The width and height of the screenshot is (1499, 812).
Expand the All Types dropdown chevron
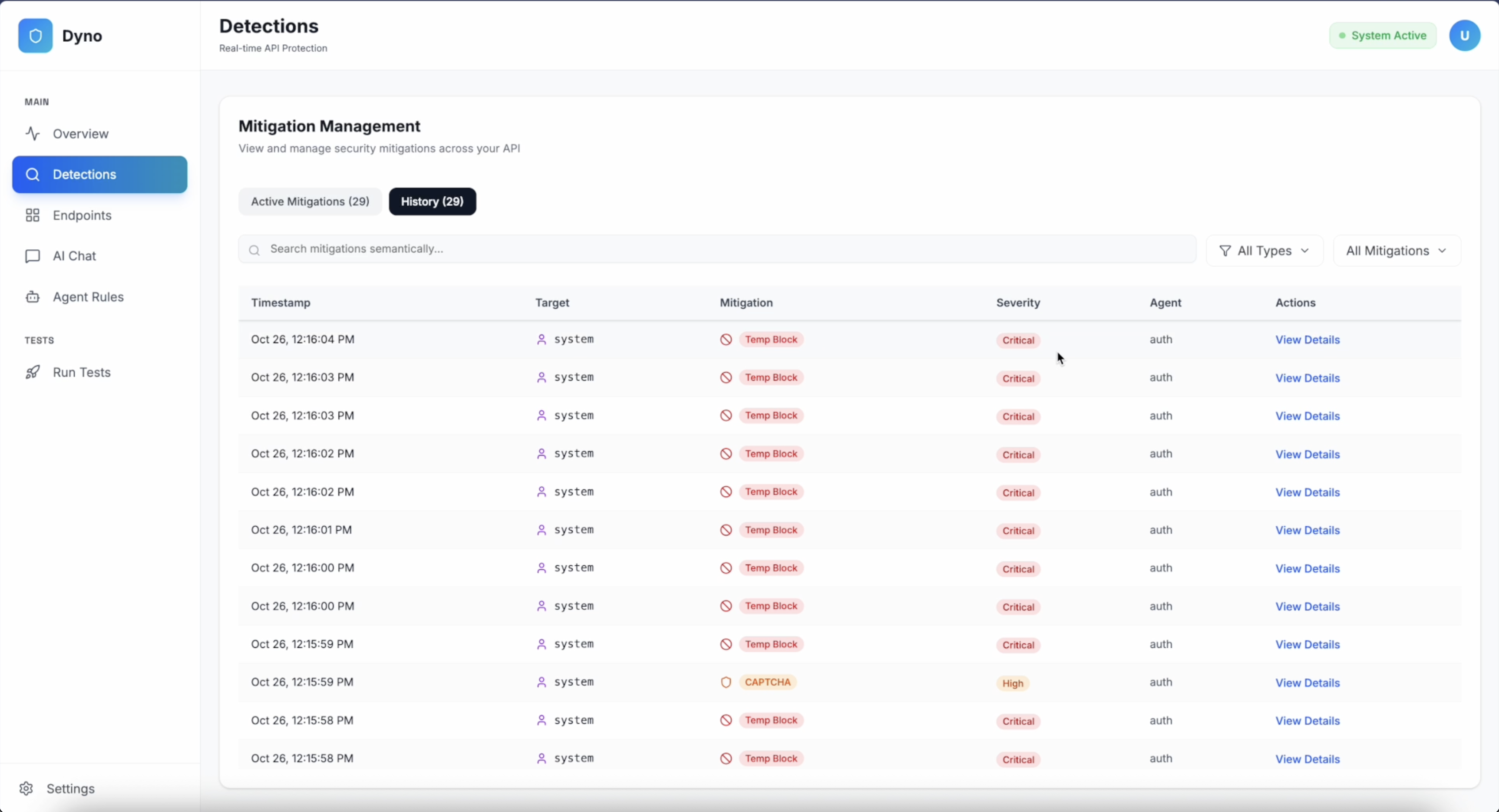[x=1304, y=251]
